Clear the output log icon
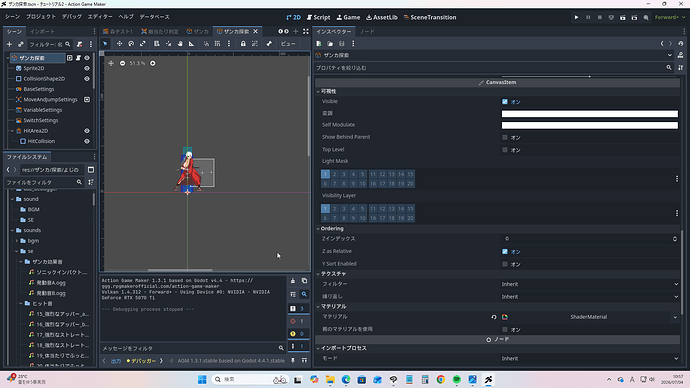 [293, 281]
